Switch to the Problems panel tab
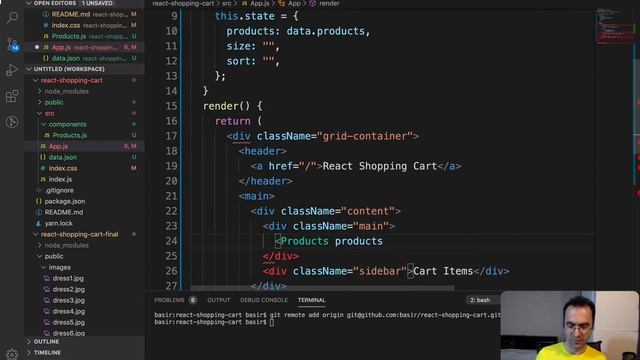This screenshot has width=640, height=360. click(169, 300)
